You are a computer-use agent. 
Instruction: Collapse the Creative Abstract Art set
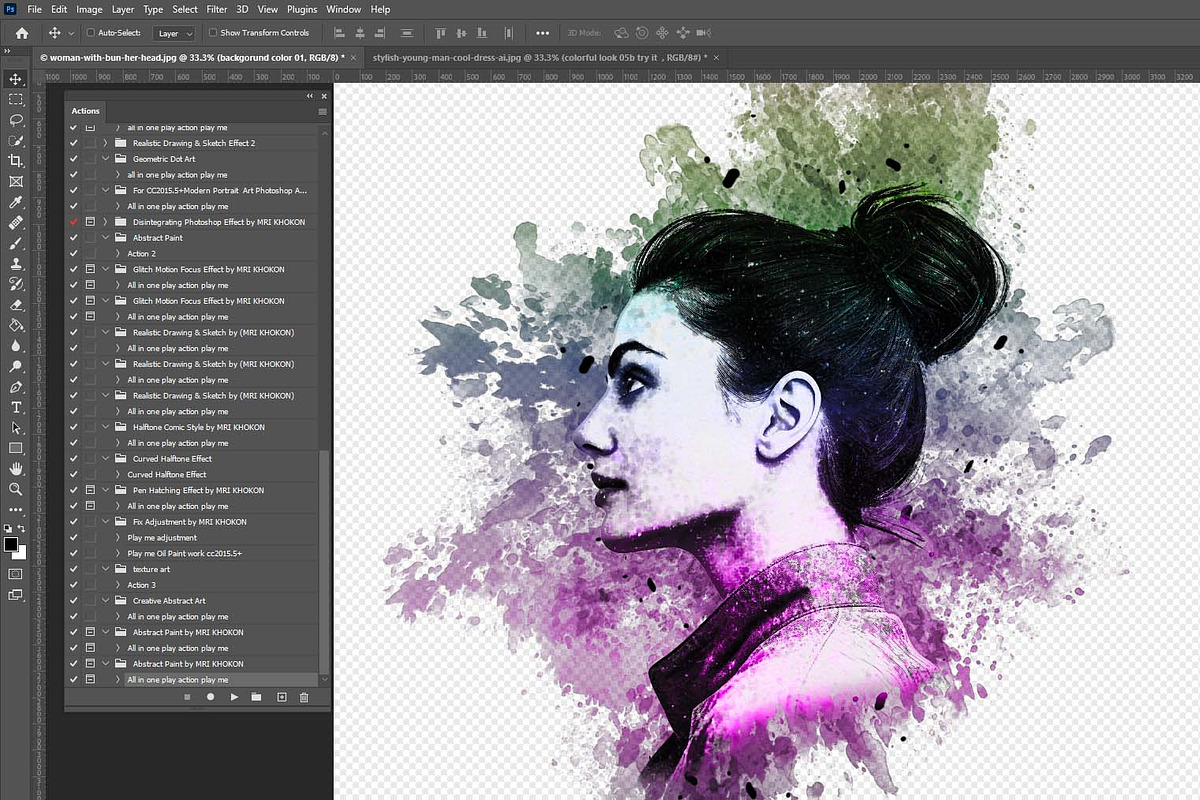click(x=106, y=601)
